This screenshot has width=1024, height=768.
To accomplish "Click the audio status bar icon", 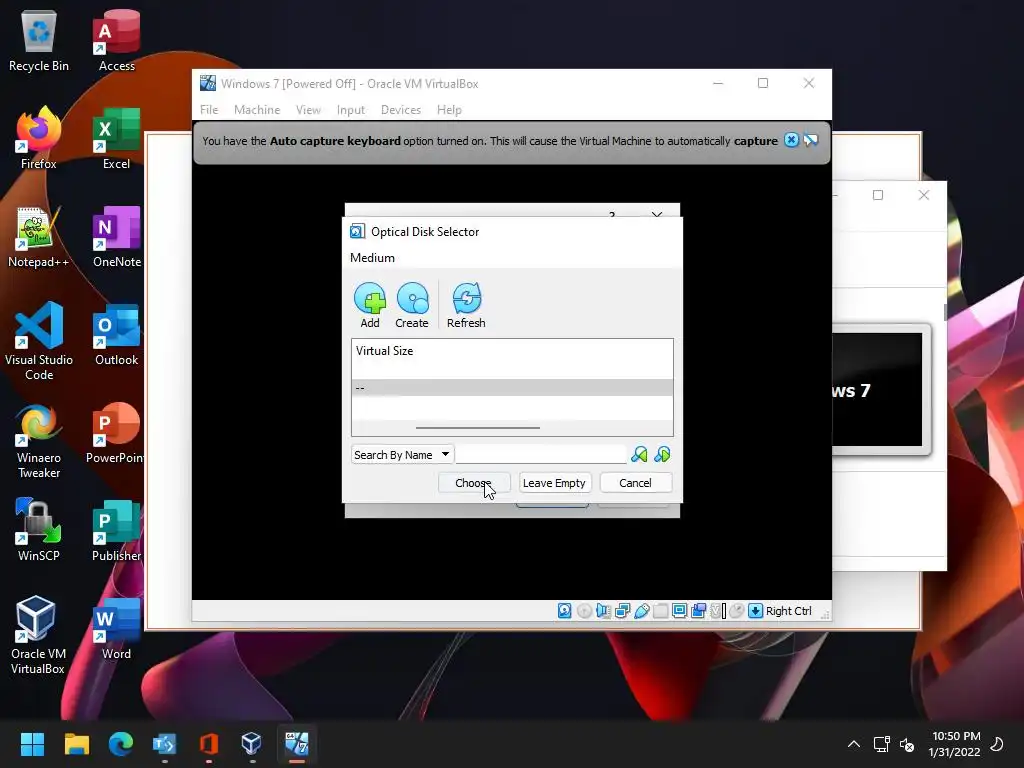I will [603, 611].
